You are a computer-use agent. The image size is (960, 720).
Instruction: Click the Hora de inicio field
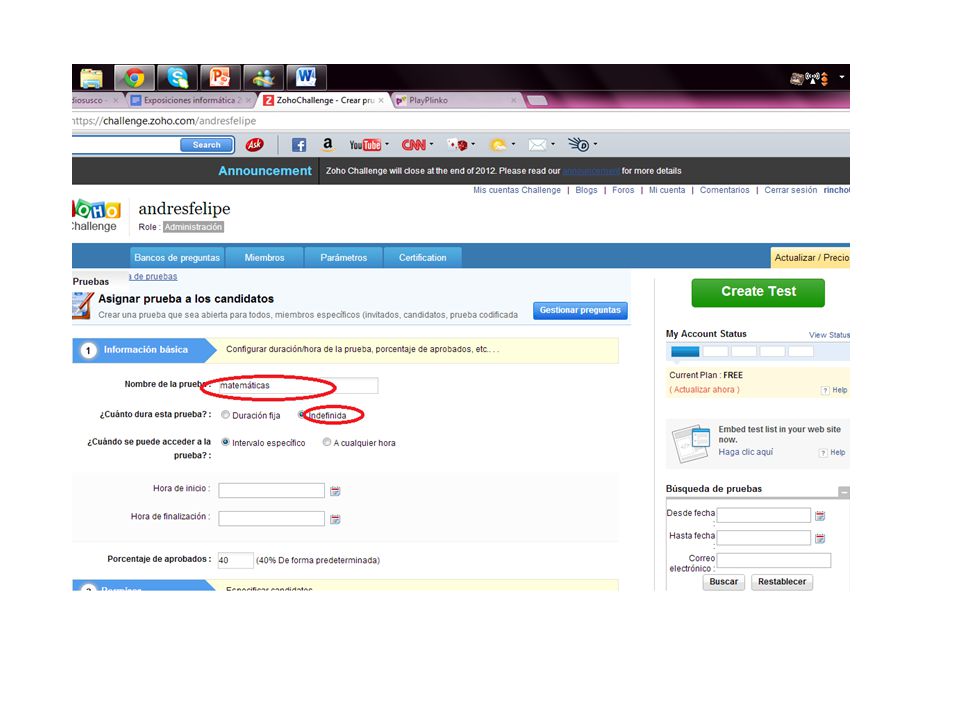(x=271, y=490)
